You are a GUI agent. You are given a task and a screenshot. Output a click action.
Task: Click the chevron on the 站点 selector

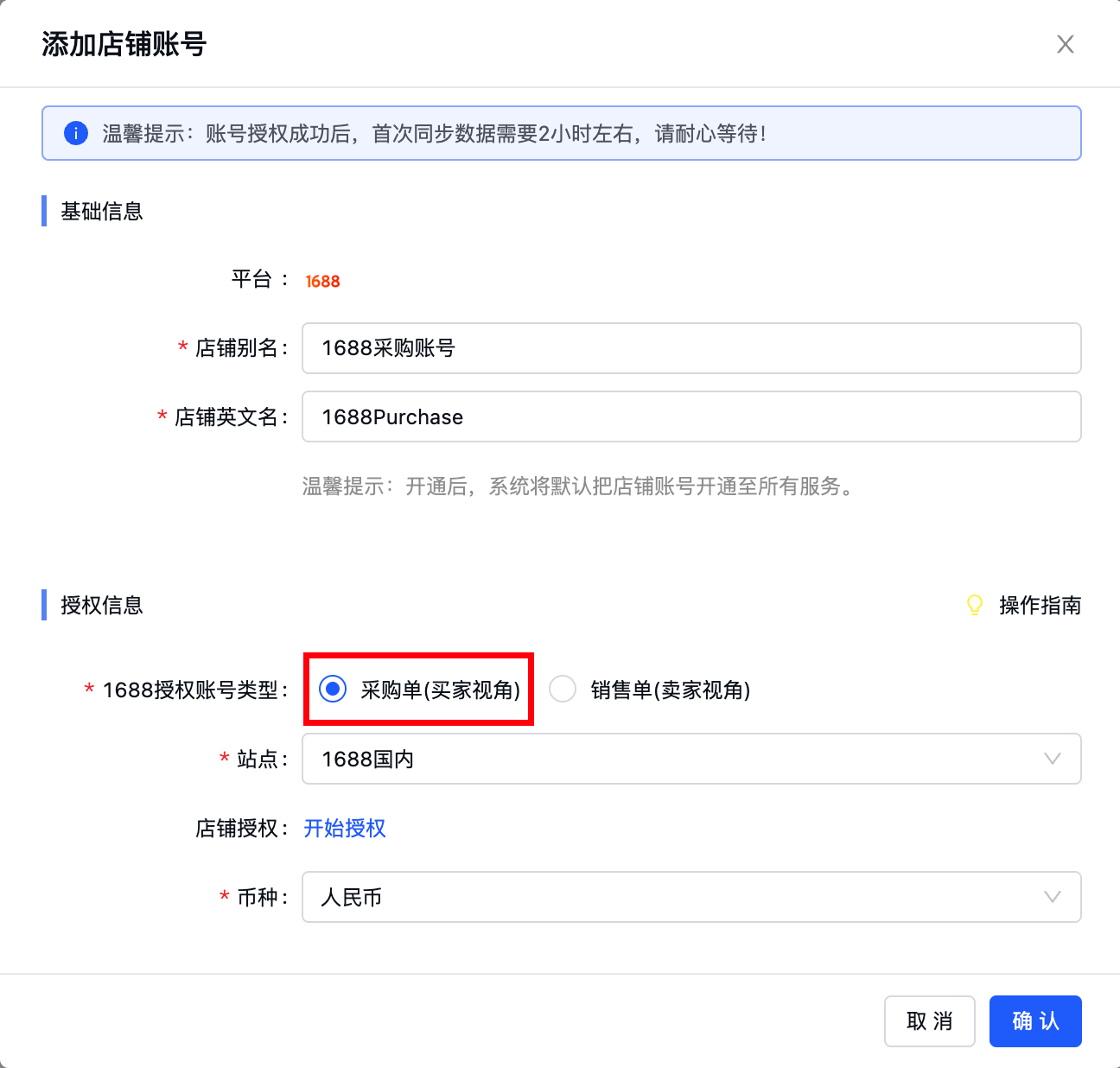pos(1052,759)
